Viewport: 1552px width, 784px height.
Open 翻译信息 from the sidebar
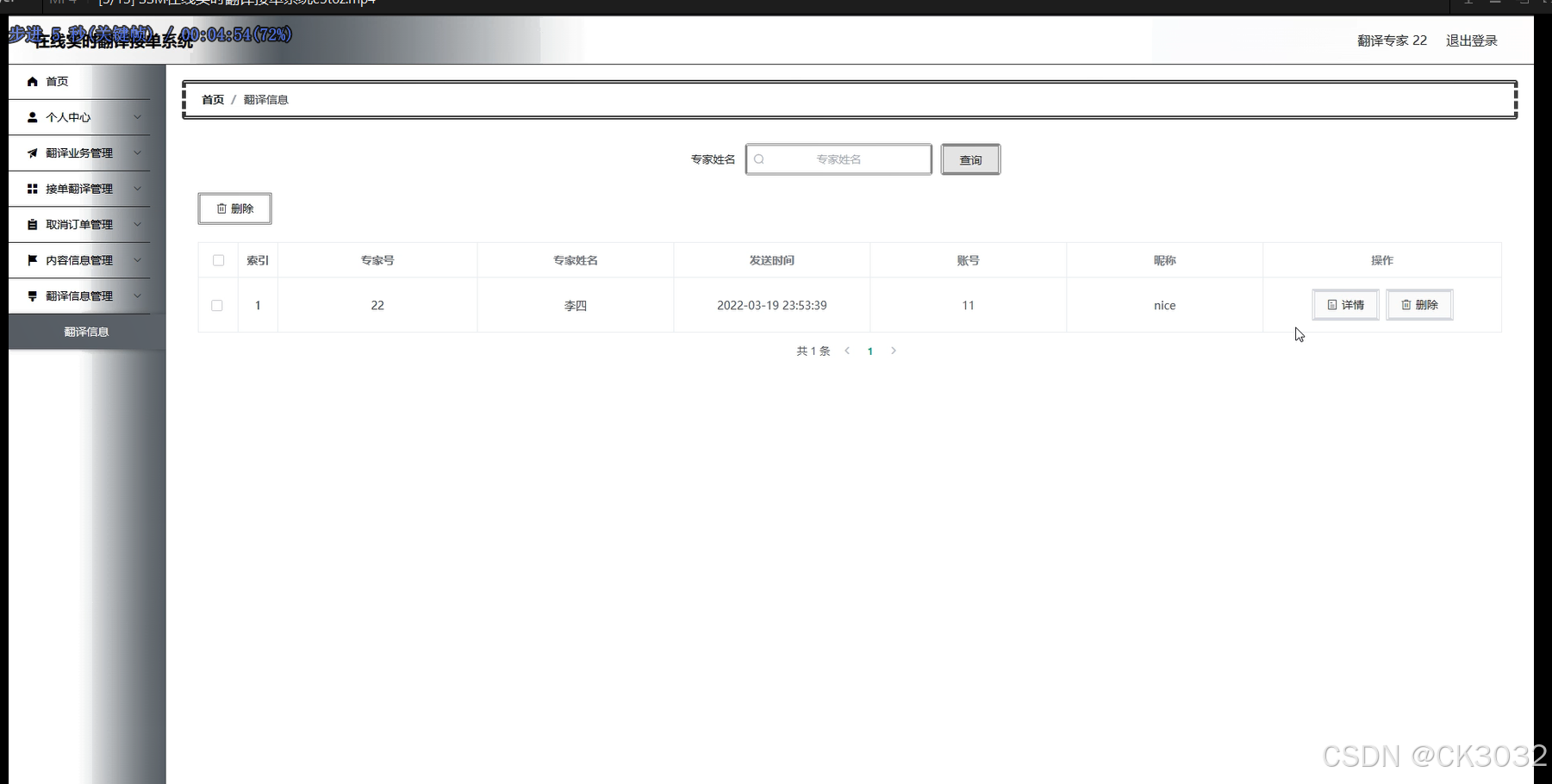click(86, 332)
